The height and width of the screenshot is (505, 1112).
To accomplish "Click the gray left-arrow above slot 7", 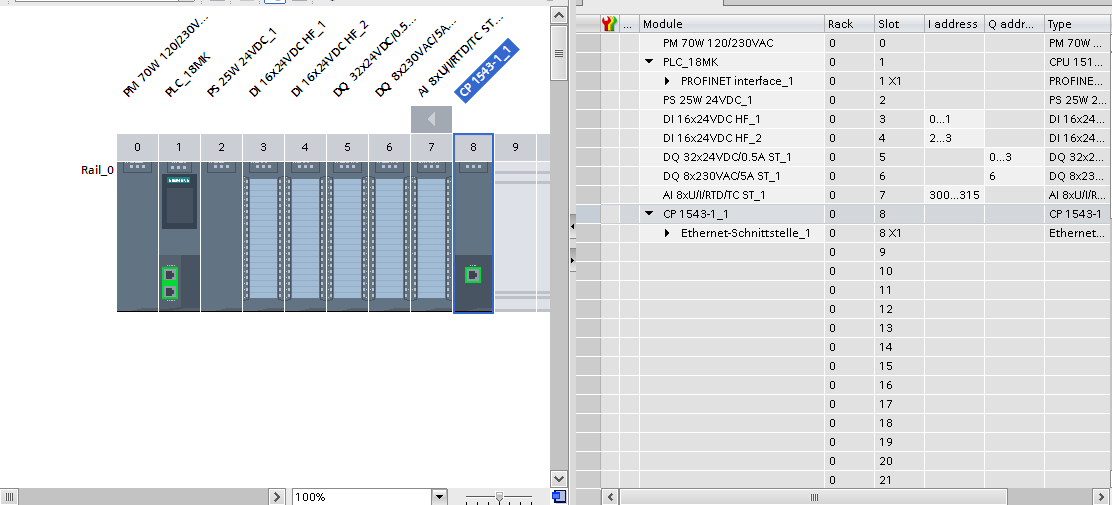I will tap(431, 120).
